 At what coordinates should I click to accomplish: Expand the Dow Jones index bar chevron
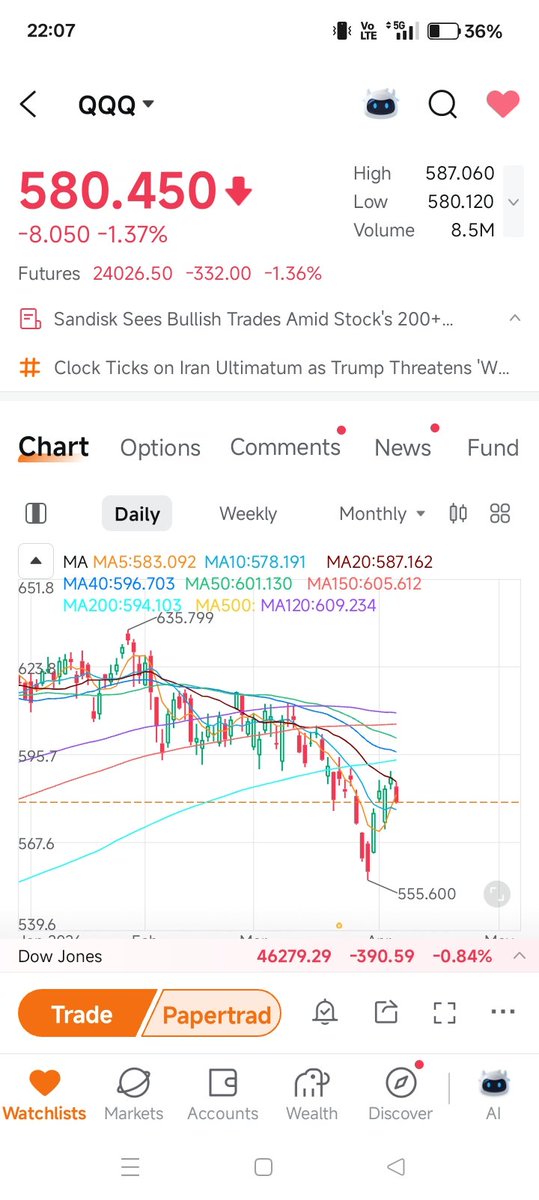coord(519,956)
